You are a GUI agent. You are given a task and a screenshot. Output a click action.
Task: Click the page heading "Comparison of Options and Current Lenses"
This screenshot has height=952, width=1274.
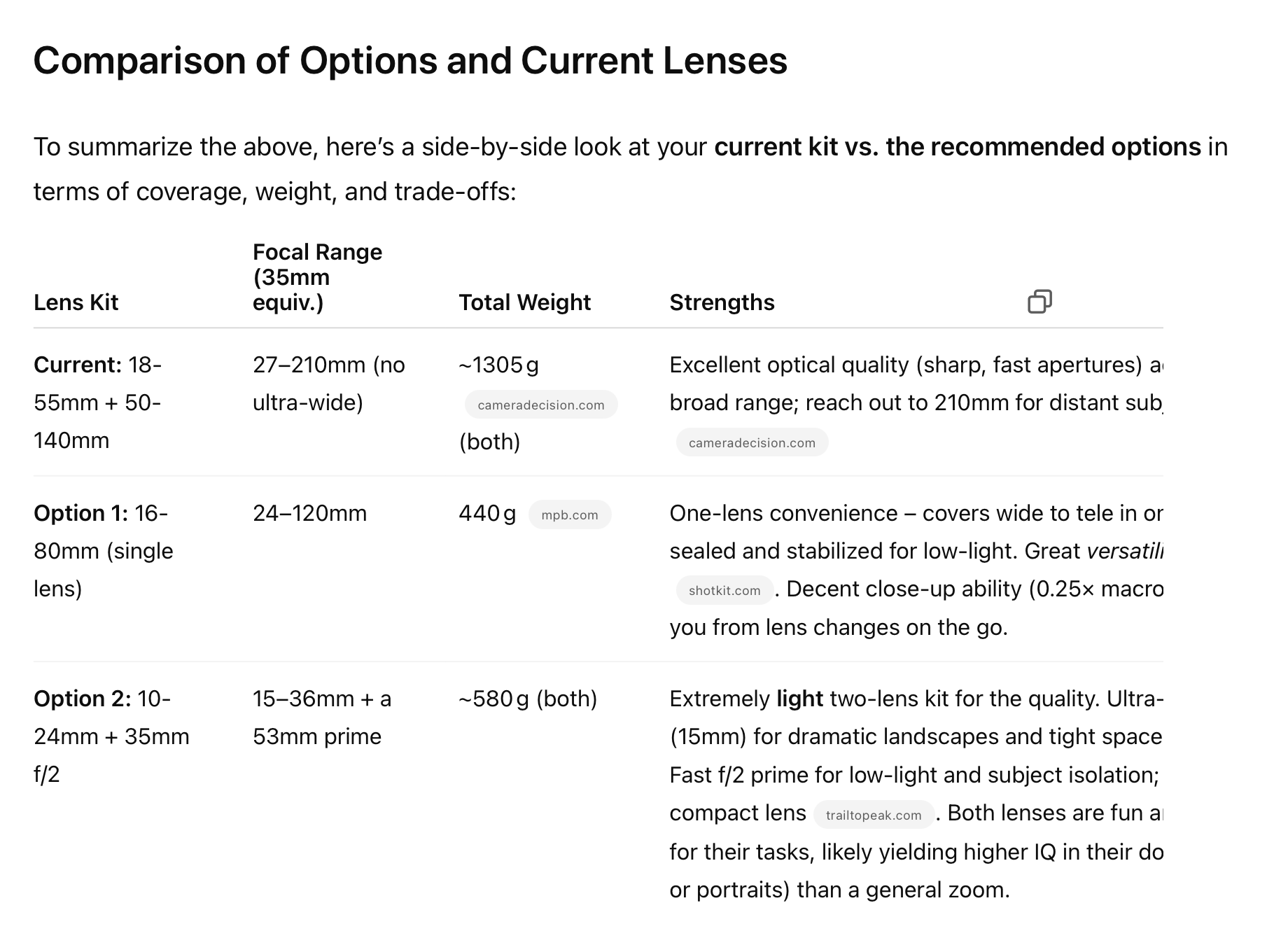tap(410, 60)
